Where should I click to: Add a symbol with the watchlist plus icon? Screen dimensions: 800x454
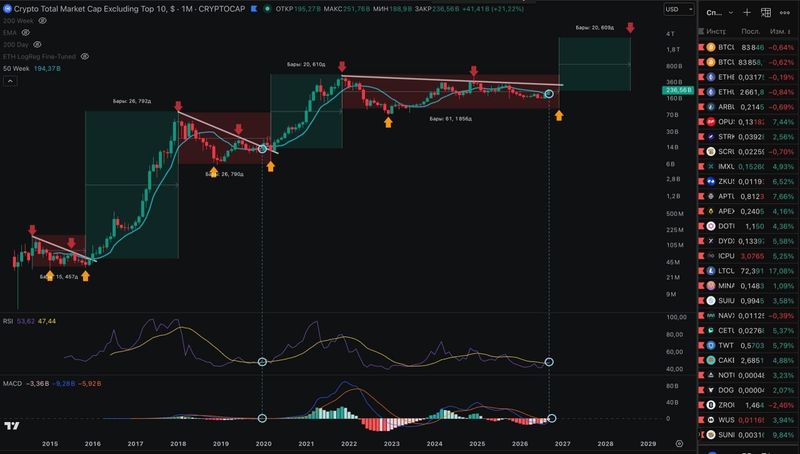(747, 13)
